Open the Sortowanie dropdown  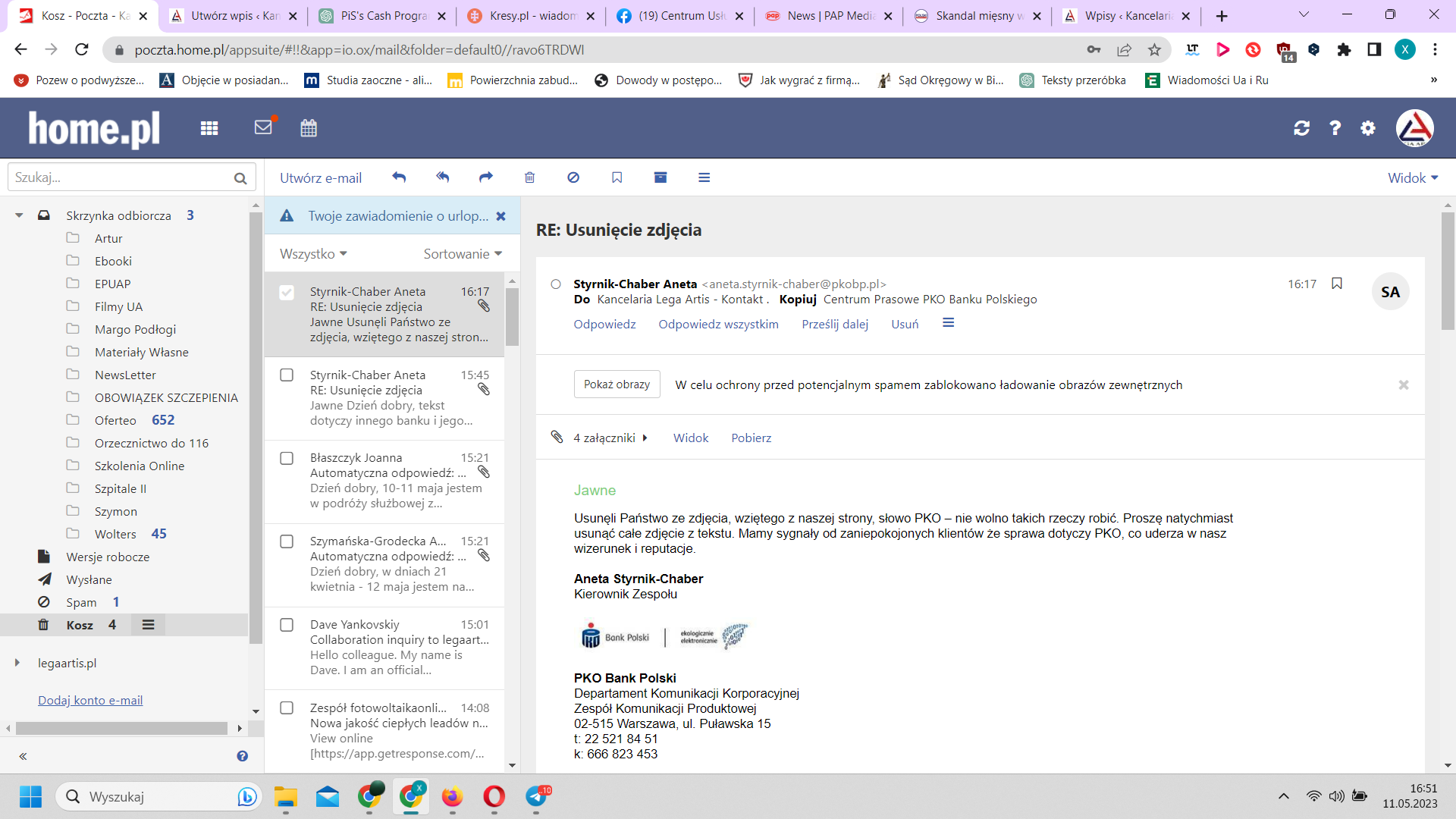coord(463,254)
